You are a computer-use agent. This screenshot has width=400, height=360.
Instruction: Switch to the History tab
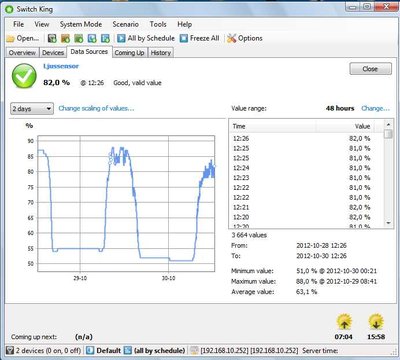pos(161,53)
